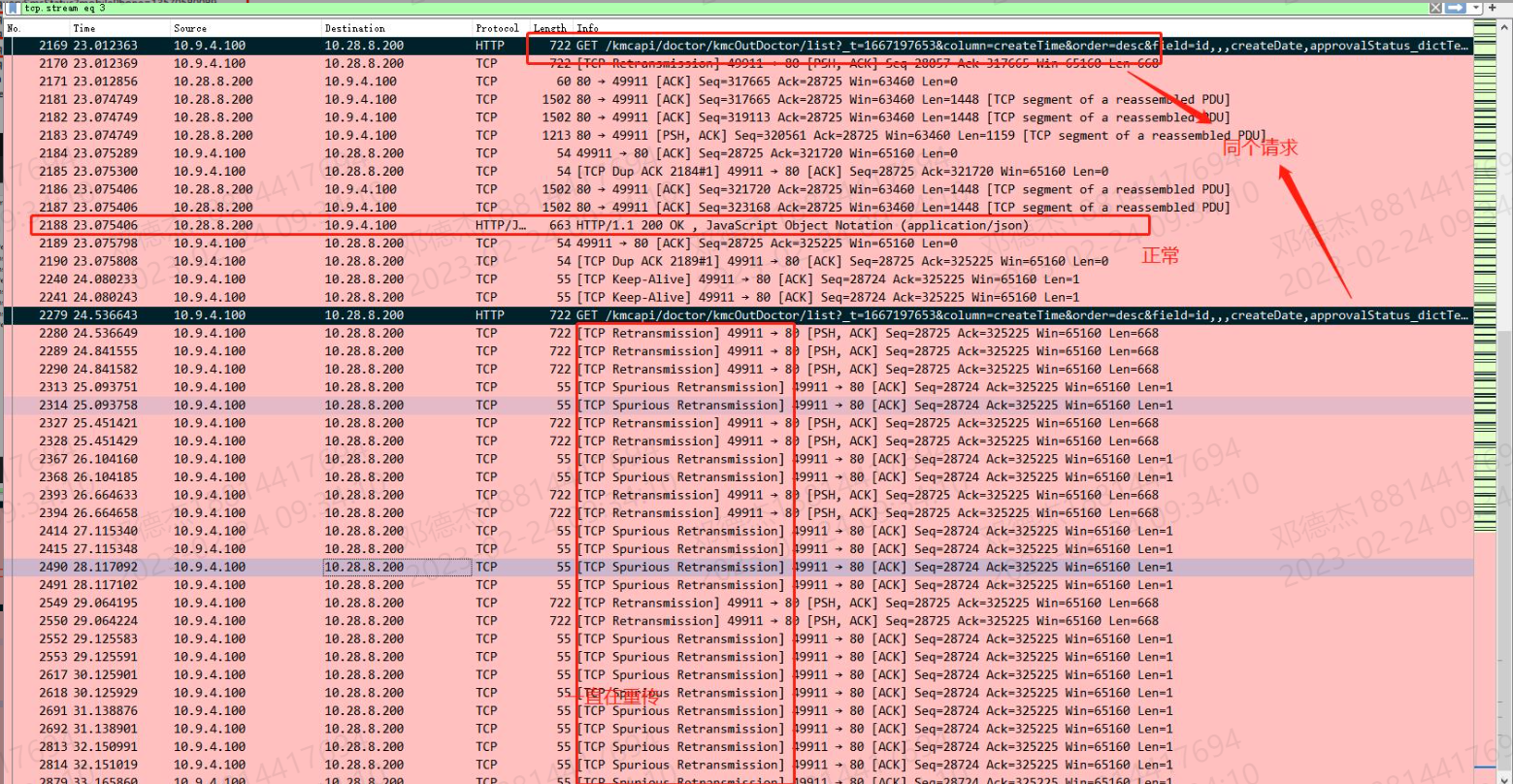Clear the display filter with the X icon
The height and width of the screenshot is (784, 1513).
point(1435,8)
